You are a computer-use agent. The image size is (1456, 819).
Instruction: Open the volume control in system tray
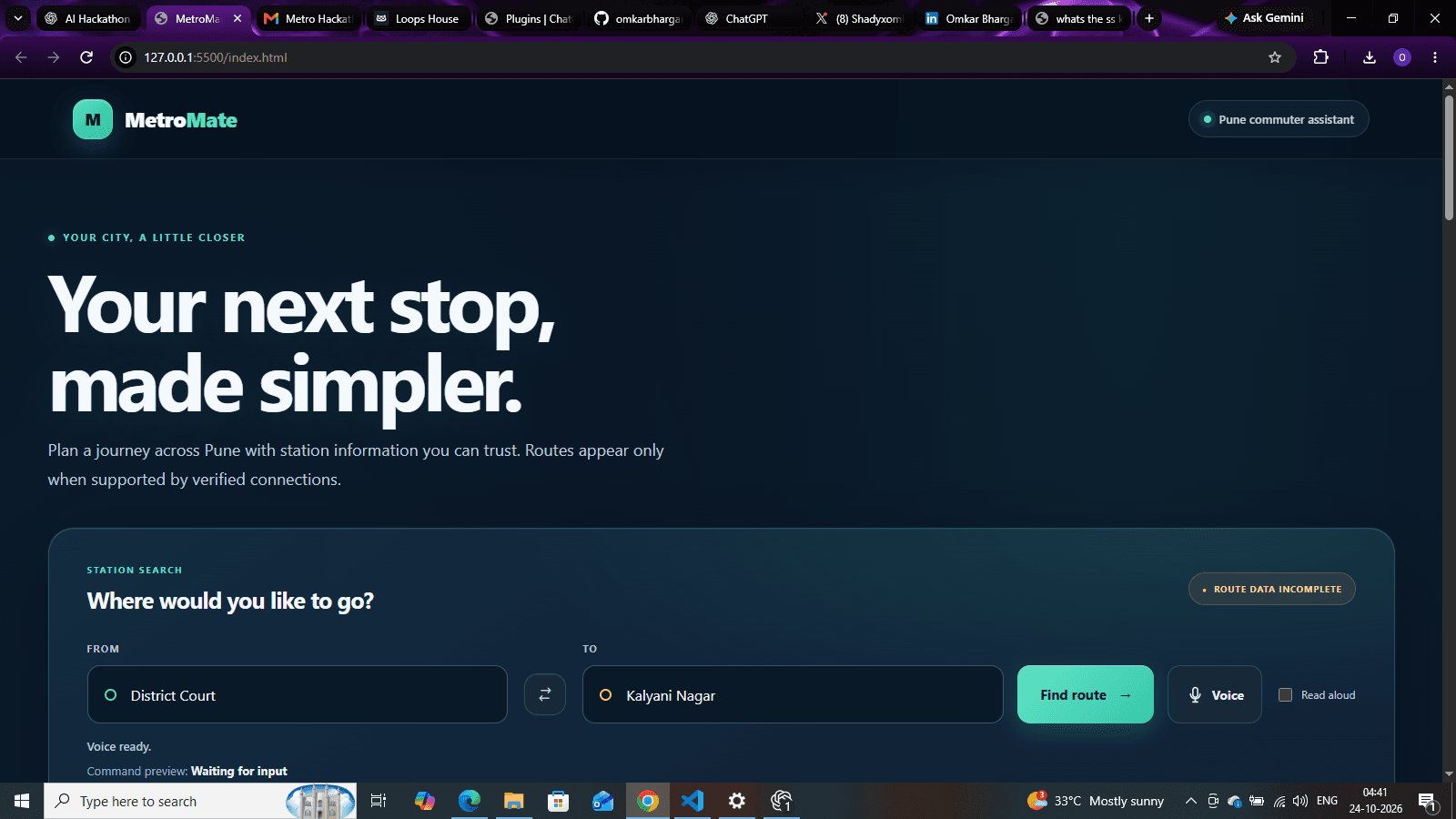coord(1300,801)
